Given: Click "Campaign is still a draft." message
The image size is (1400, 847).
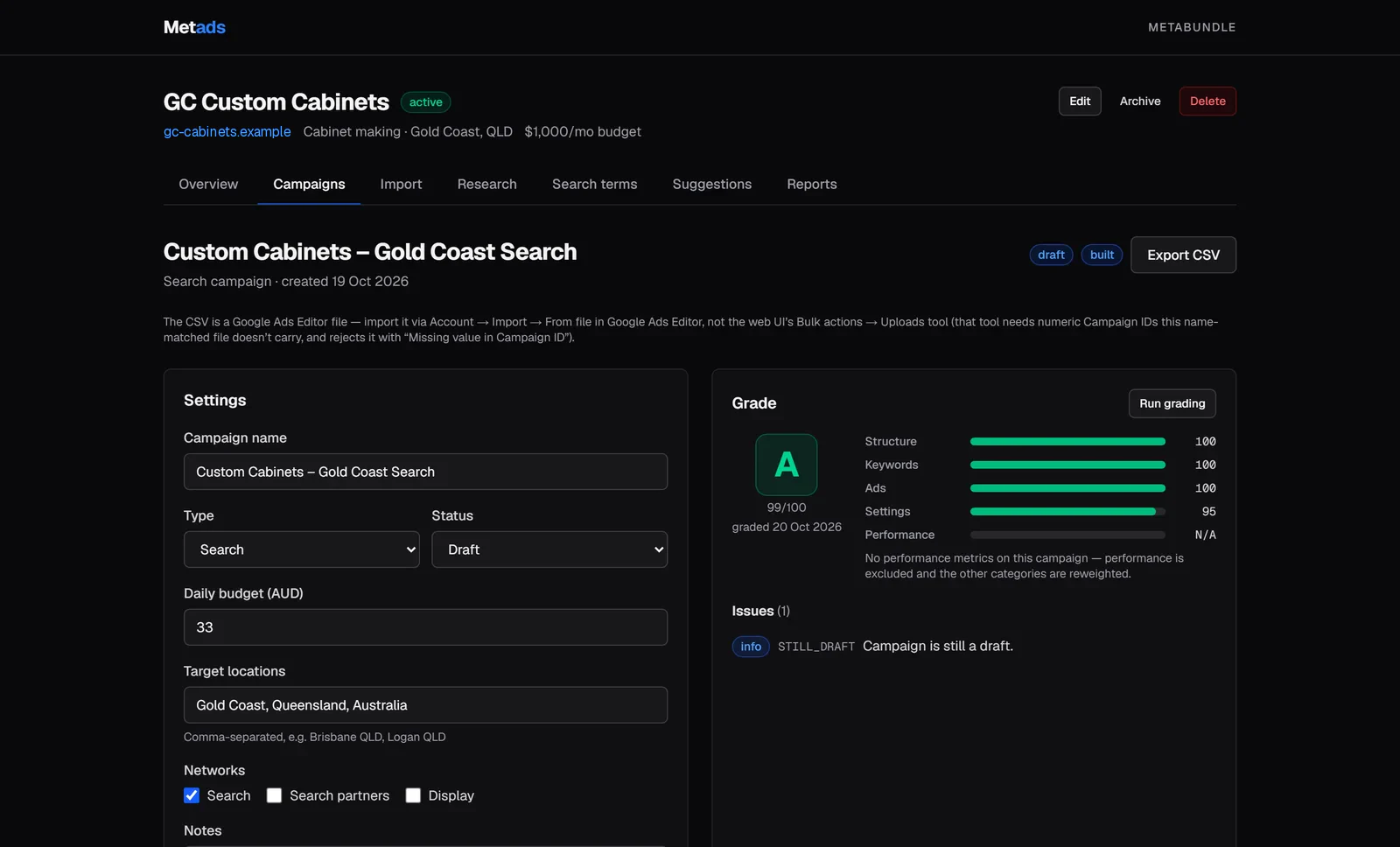Looking at the screenshot, I should (938, 646).
